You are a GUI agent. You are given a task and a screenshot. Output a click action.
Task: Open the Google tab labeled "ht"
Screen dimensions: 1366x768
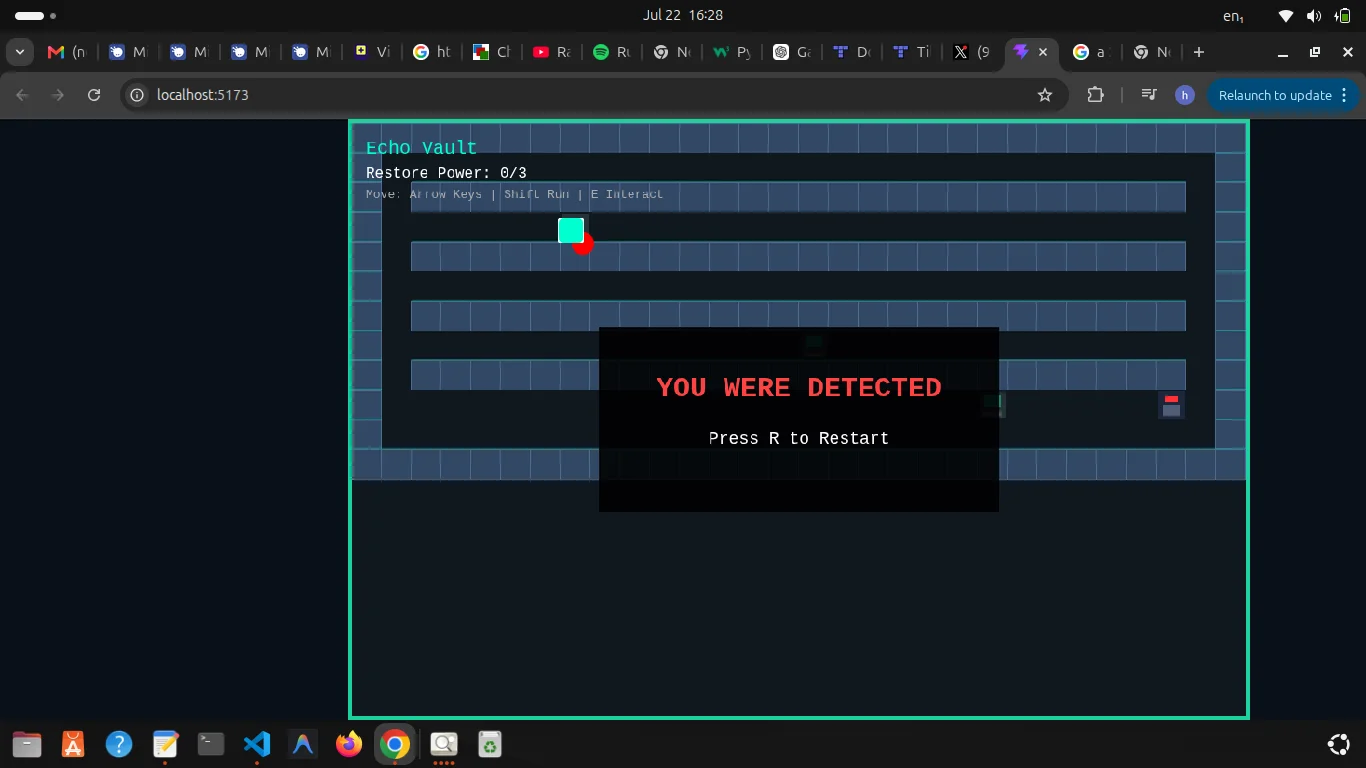click(x=431, y=52)
